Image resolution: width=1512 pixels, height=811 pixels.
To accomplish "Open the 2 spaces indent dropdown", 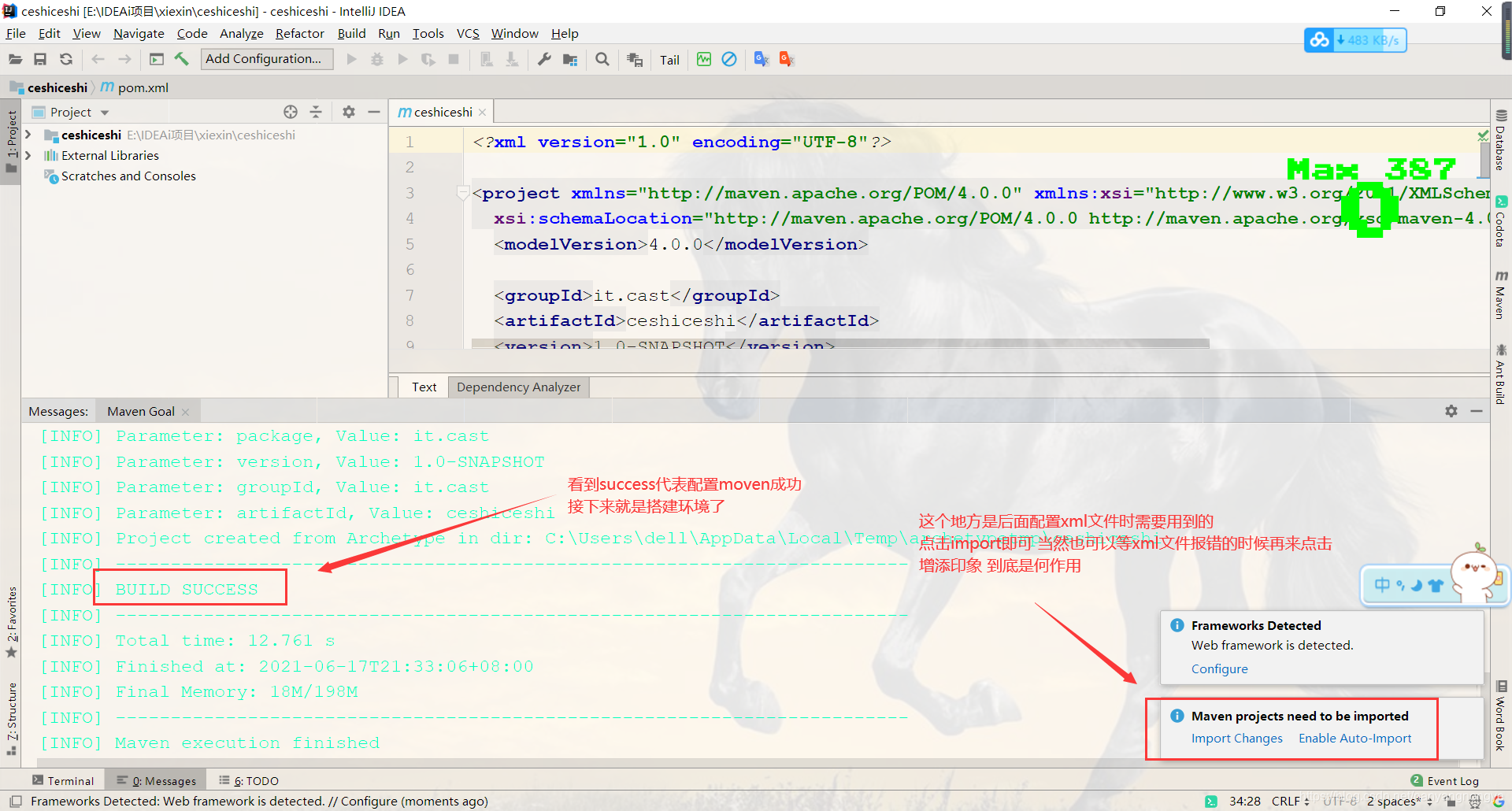I will [1399, 802].
